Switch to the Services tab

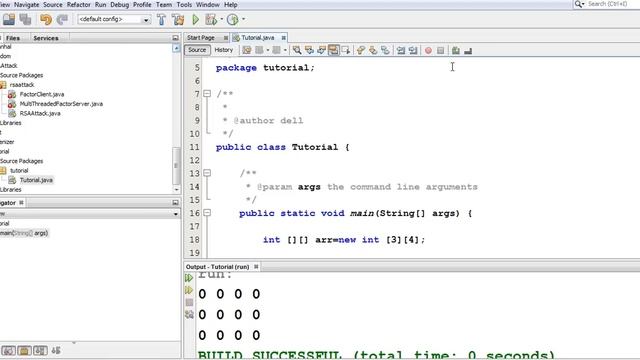tap(46, 38)
